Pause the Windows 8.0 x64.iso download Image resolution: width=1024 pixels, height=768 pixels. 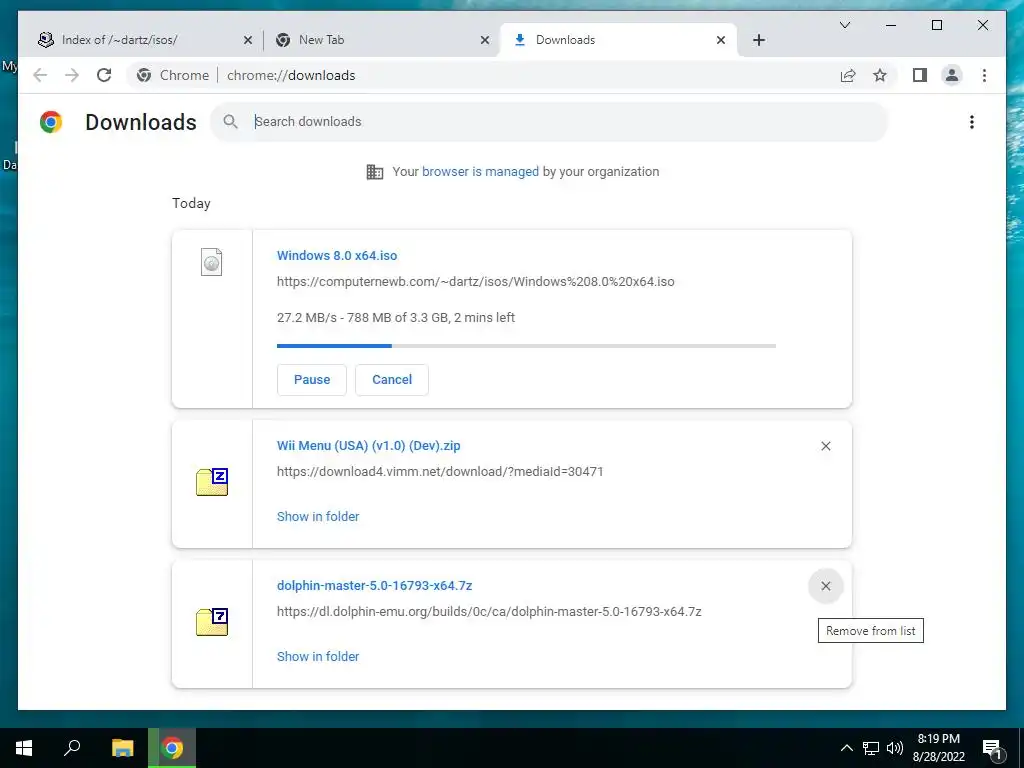pyautogui.click(x=312, y=379)
